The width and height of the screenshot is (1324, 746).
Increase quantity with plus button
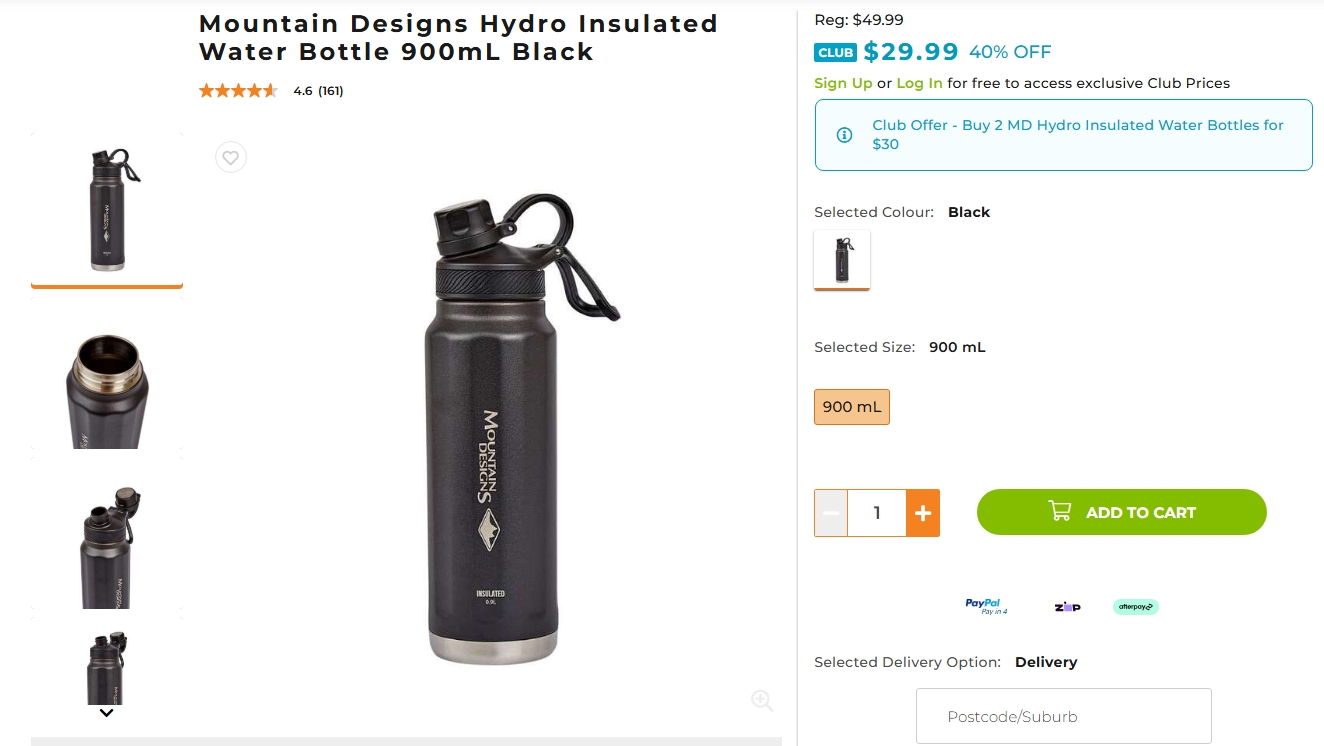(x=923, y=513)
